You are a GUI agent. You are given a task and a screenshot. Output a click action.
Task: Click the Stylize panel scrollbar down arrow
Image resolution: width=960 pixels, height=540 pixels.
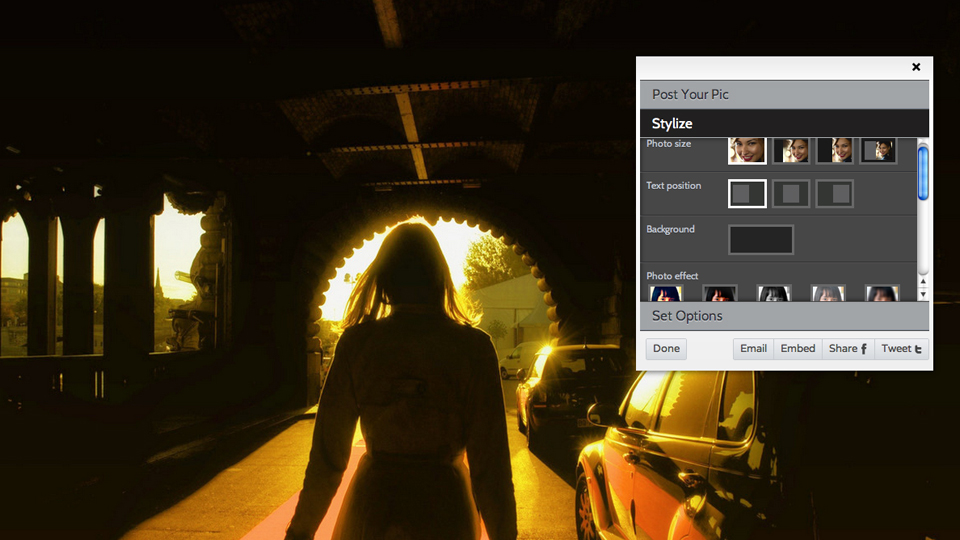point(923,295)
